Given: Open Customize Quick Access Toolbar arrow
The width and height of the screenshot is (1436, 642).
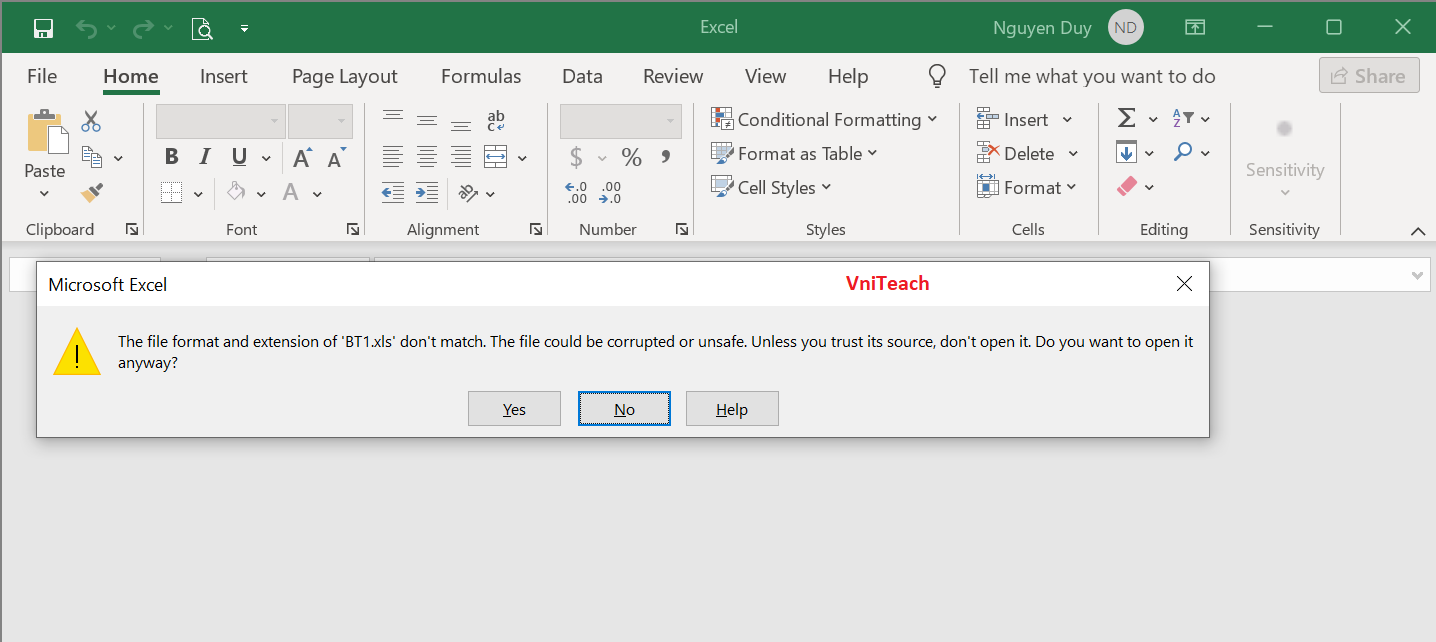Looking at the screenshot, I should pos(245,29).
